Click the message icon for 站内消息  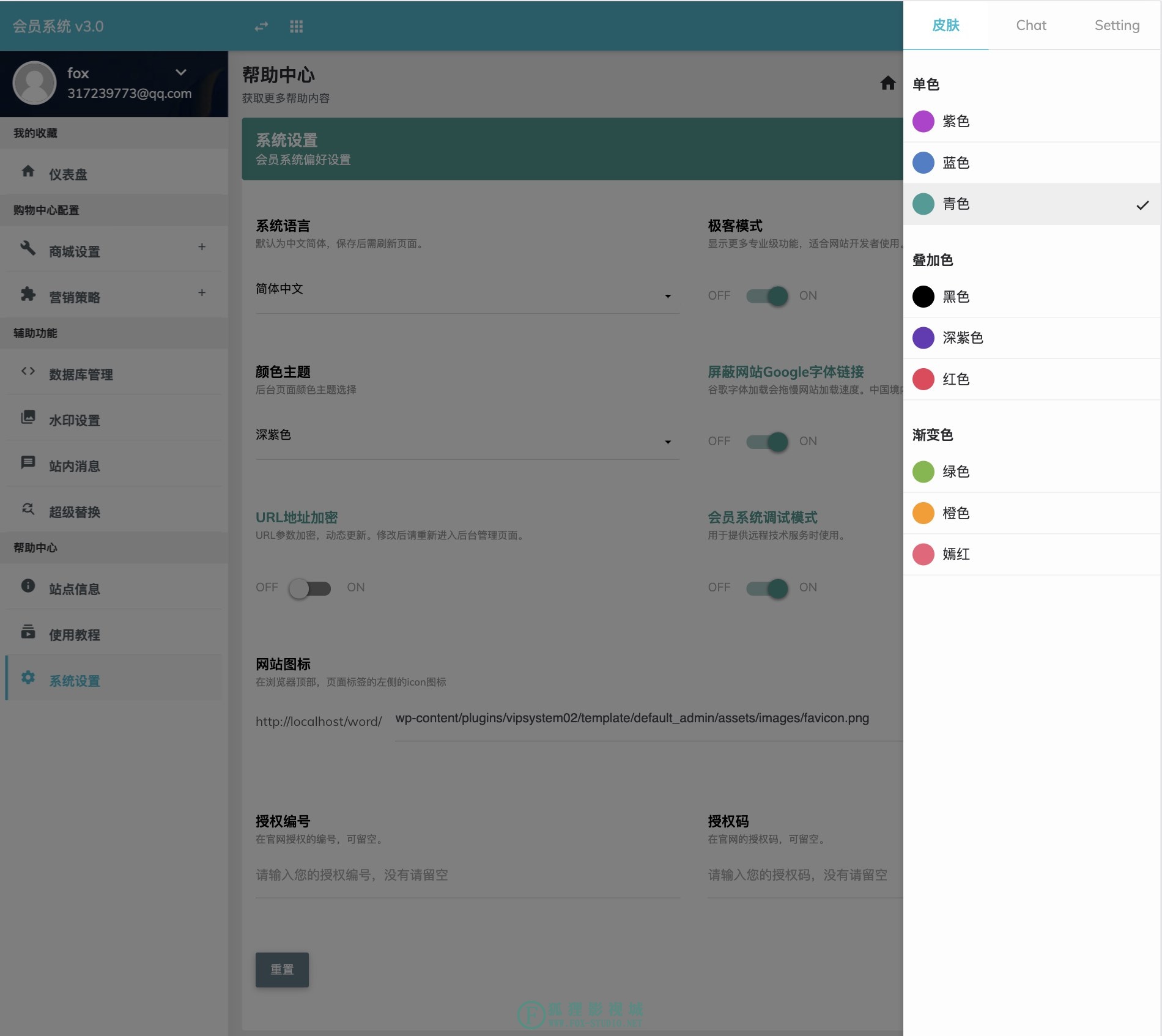(x=28, y=462)
